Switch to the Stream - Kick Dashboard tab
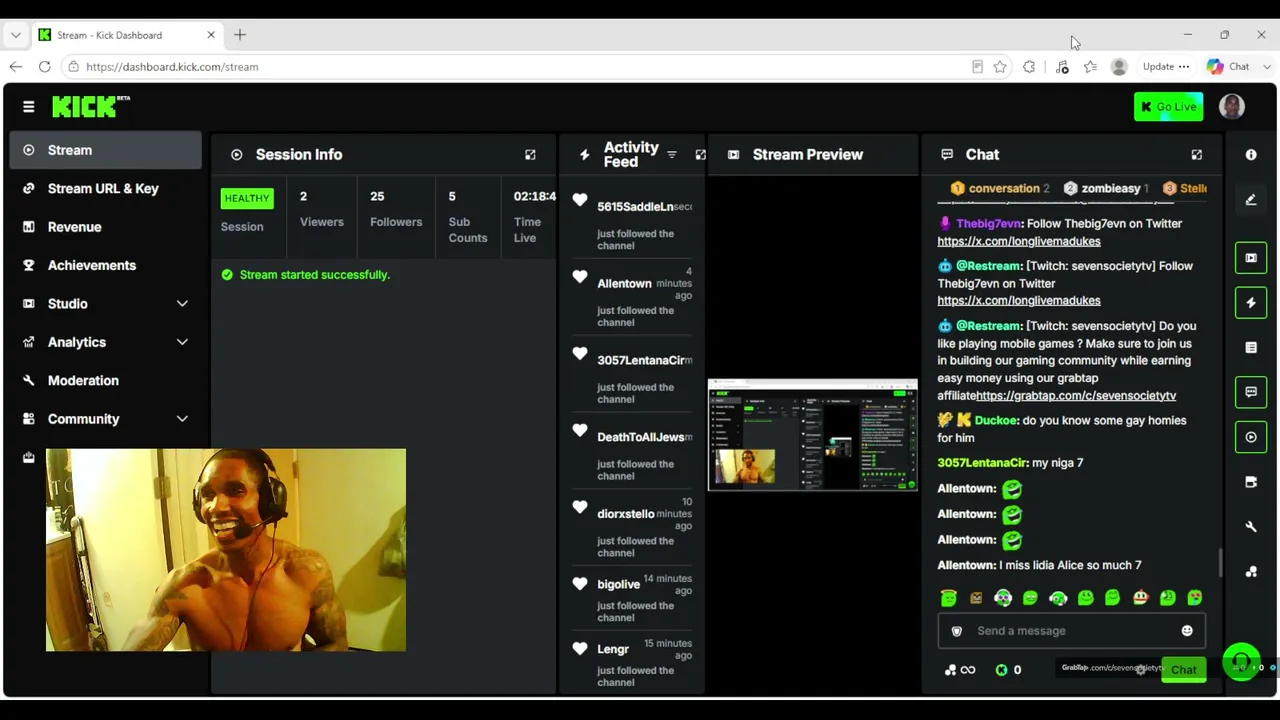This screenshot has height=720, width=1280. pyautogui.click(x=127, y=35)
